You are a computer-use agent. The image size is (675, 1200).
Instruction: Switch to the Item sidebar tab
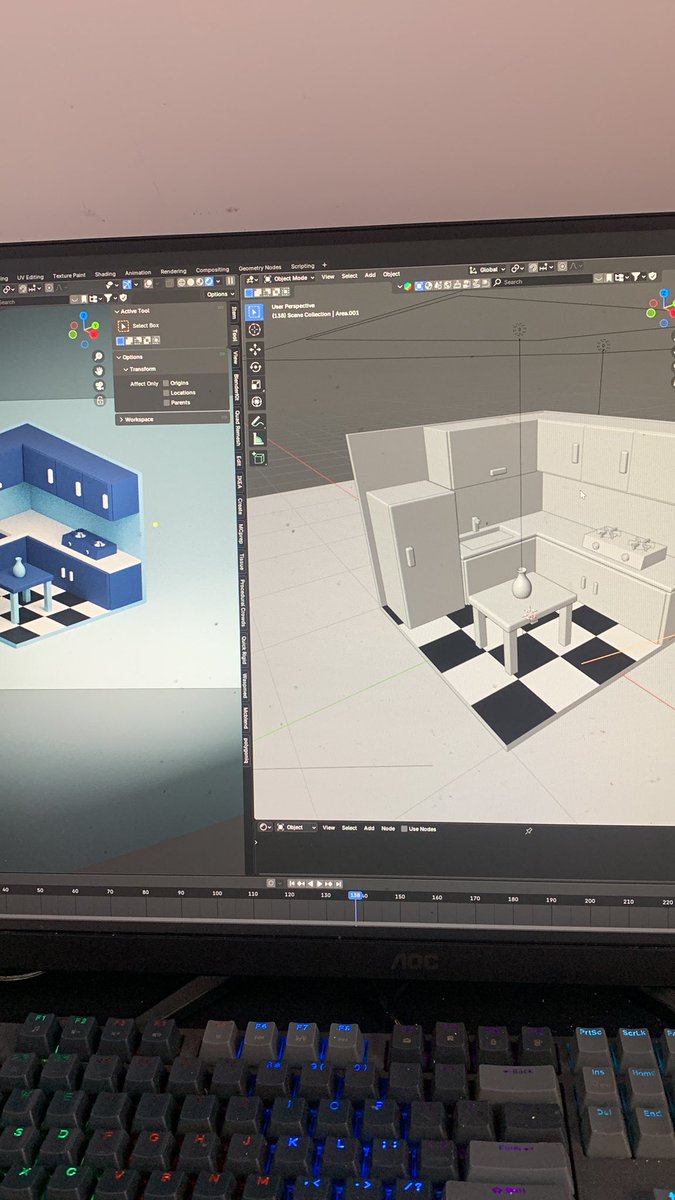click(x=235, y=312)
